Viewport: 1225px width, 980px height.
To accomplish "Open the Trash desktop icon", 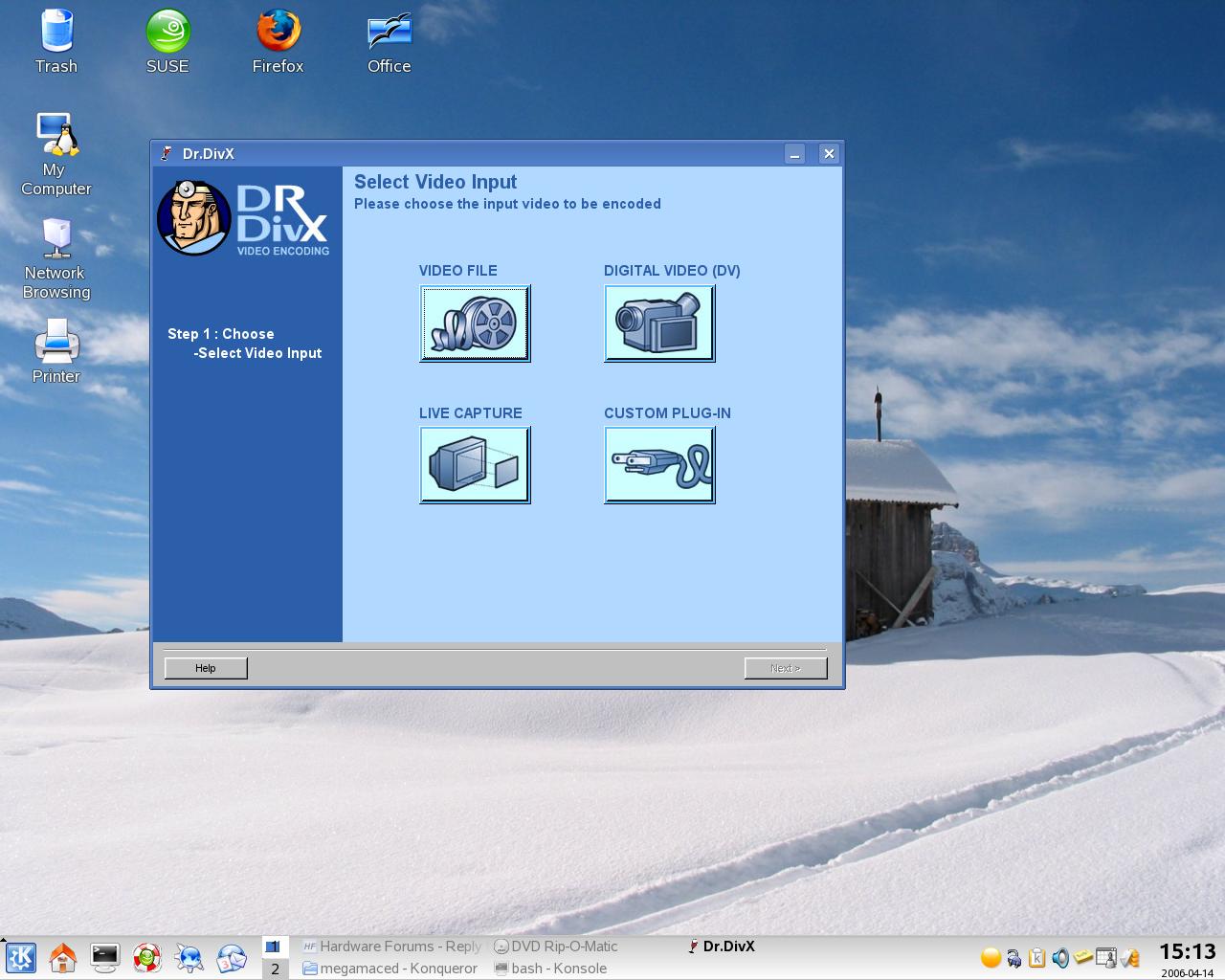I will 56,41.
